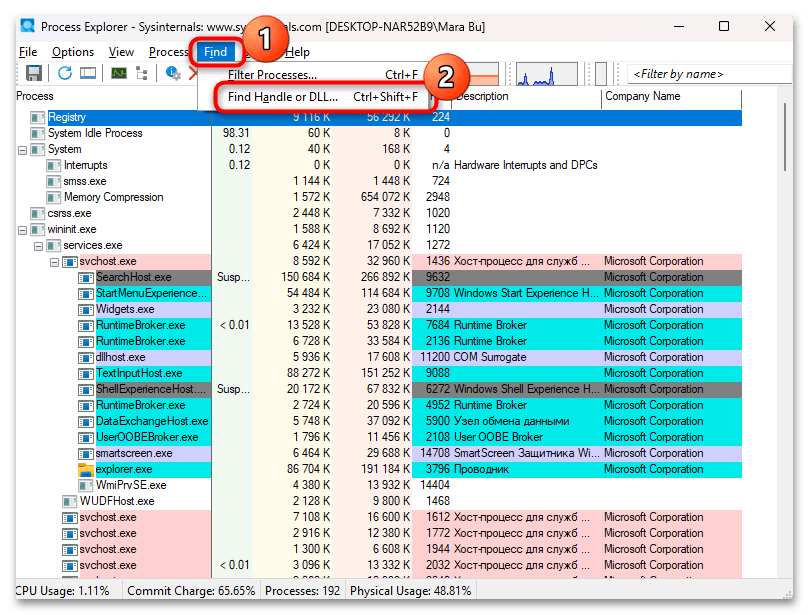This screenshot has width=809, height=615.
Task: Open Properties via the info gear icon
Action: [173, 73]
